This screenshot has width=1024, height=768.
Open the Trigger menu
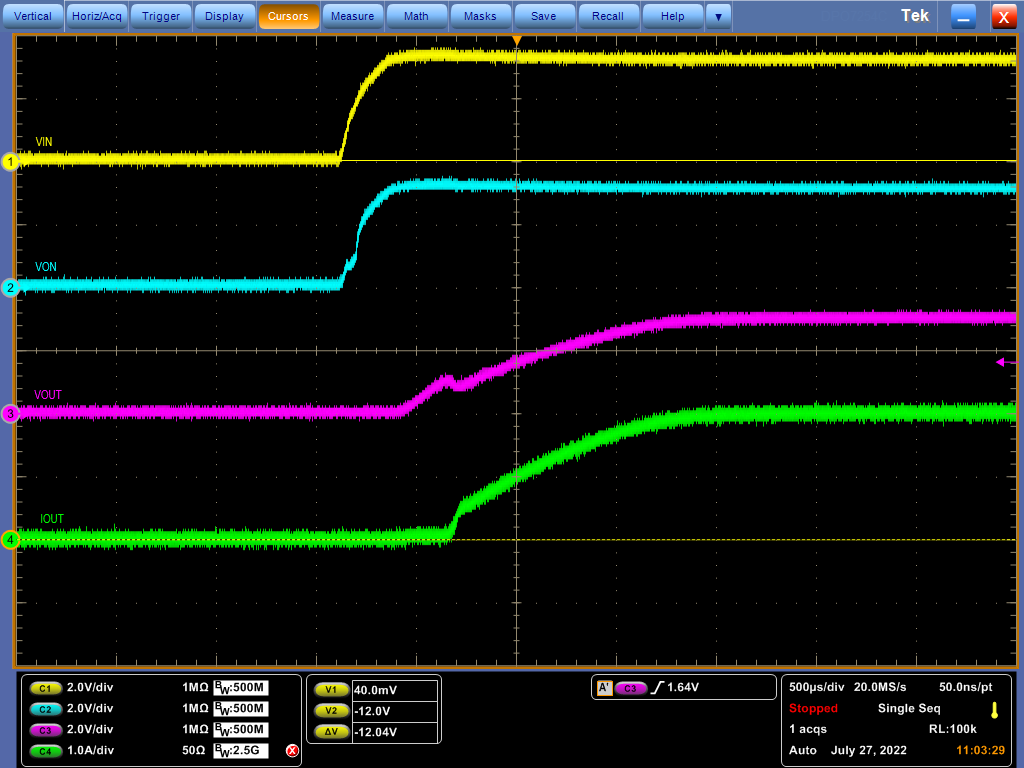click(x=161, y=16)
